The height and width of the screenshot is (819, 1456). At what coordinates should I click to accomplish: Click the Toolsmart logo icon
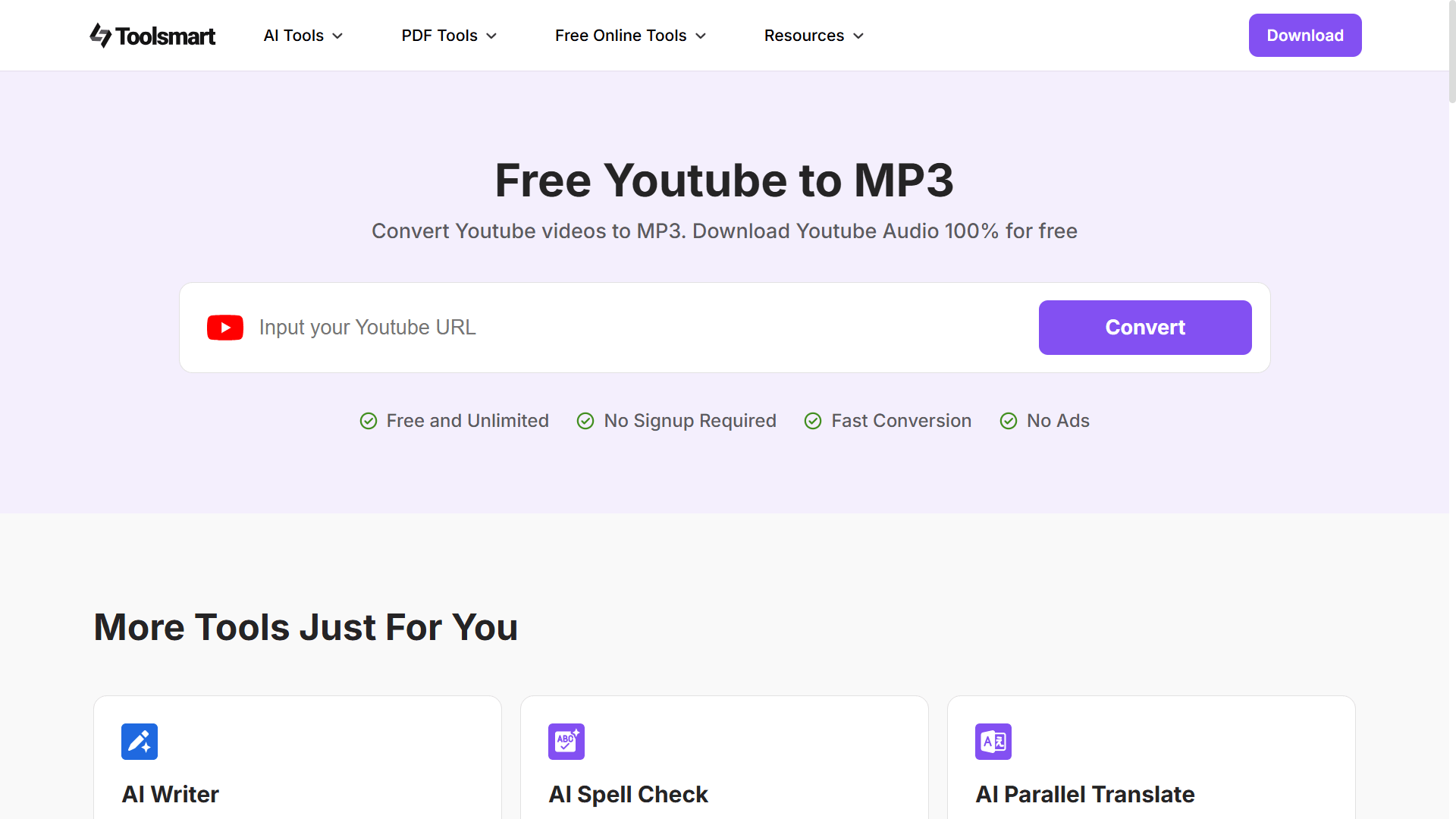tap(100, 35)
